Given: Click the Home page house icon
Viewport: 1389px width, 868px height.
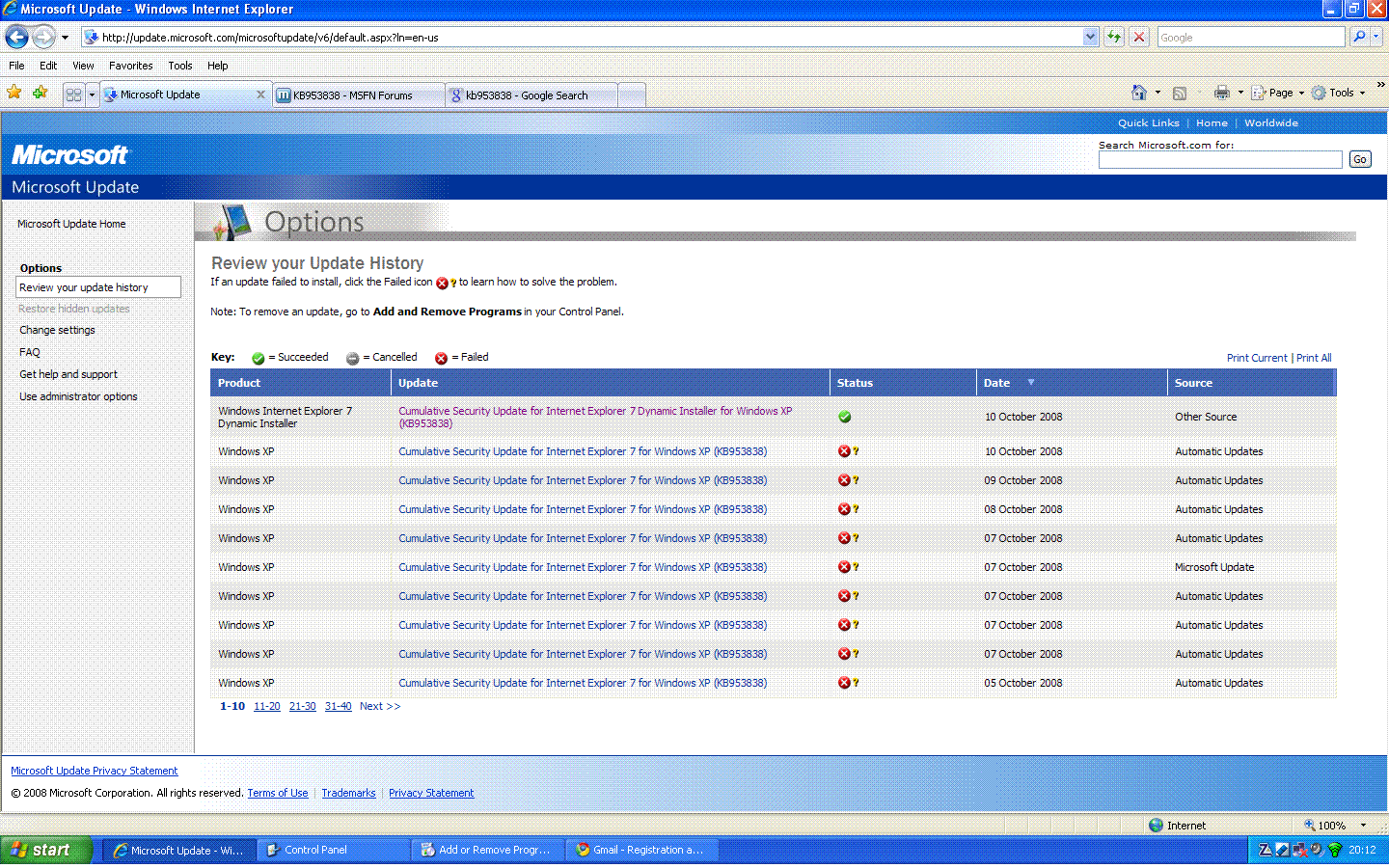Looking at the screenshot, I should pyautogui.click(x=1139, y=93).
